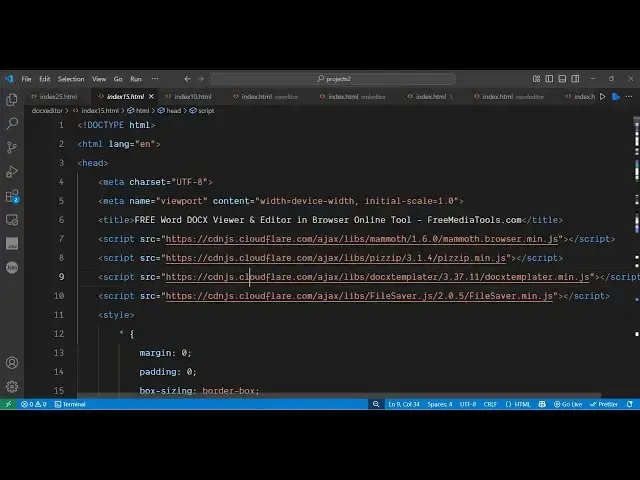
Task: Click the horizontal scrollbar under the editor
Action: (339, 396)
